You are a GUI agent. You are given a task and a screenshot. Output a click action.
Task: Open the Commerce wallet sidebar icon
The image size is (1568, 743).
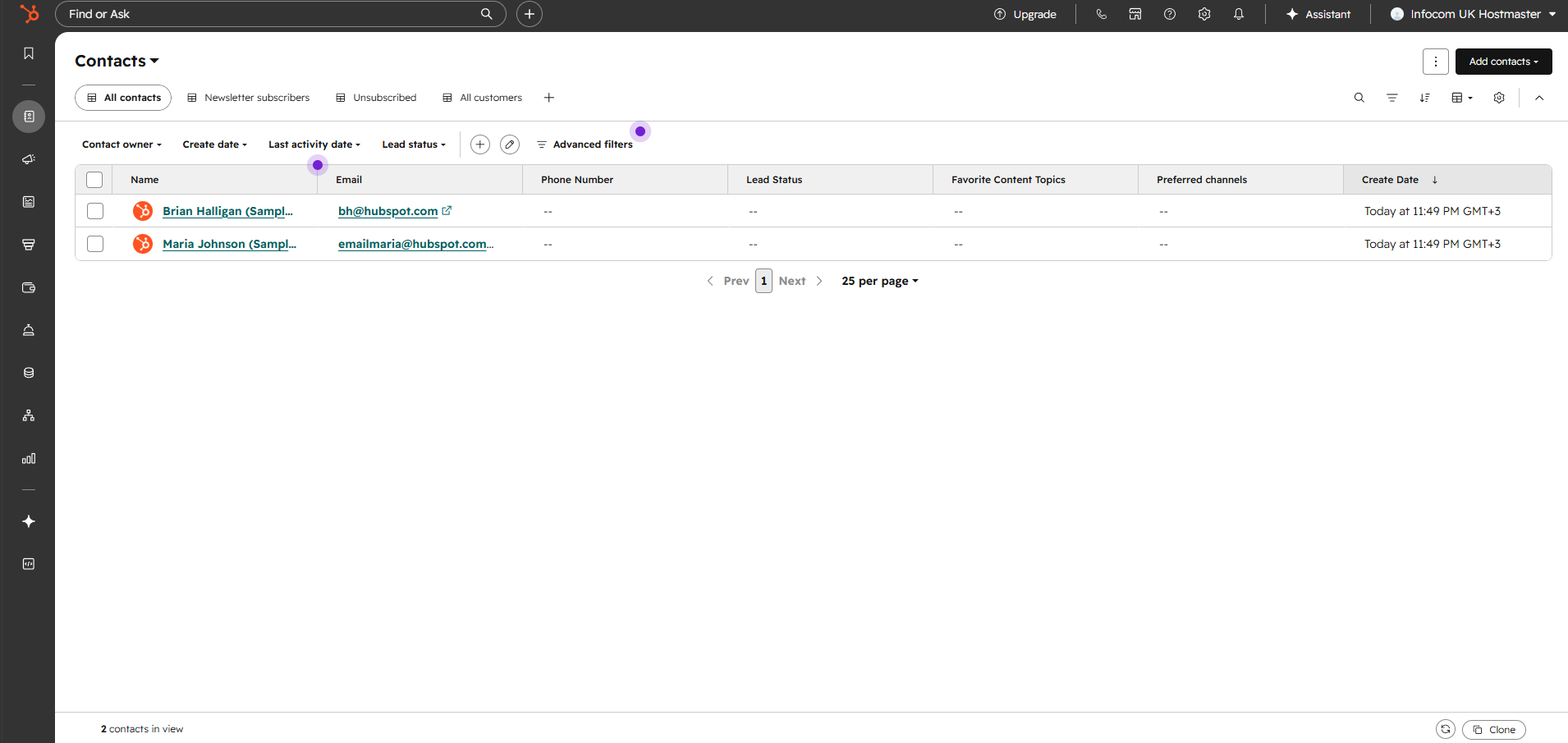click(29, 287)
